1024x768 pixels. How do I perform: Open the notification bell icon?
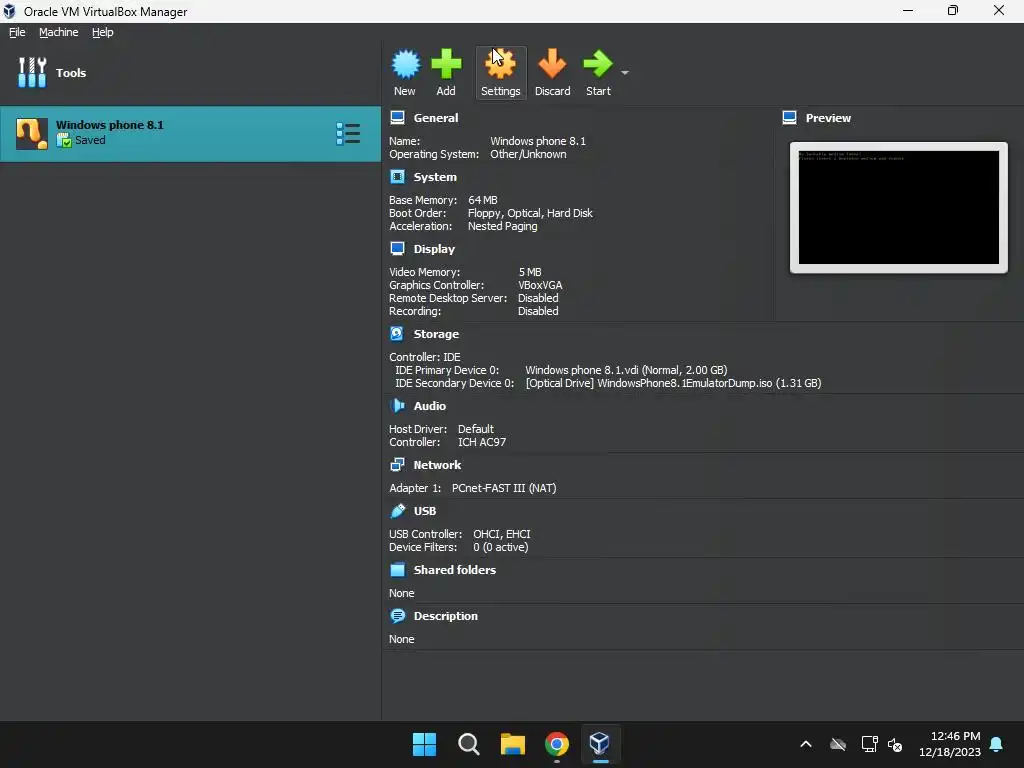[x=996, y=744]
